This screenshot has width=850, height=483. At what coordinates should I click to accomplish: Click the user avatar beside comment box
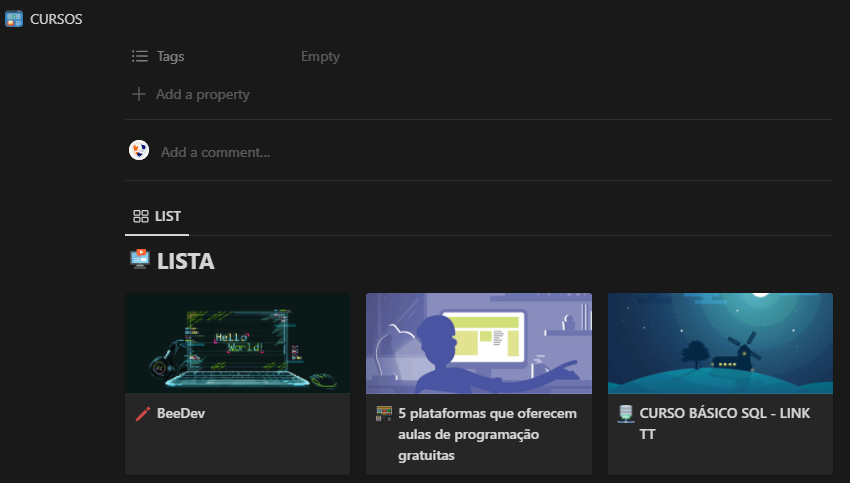pos(139,150)
